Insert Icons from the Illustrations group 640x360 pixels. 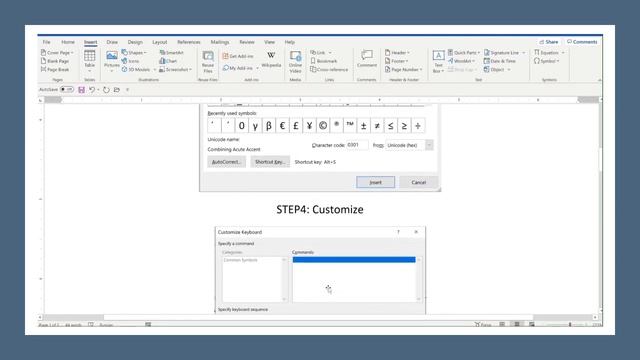point(131,61)
